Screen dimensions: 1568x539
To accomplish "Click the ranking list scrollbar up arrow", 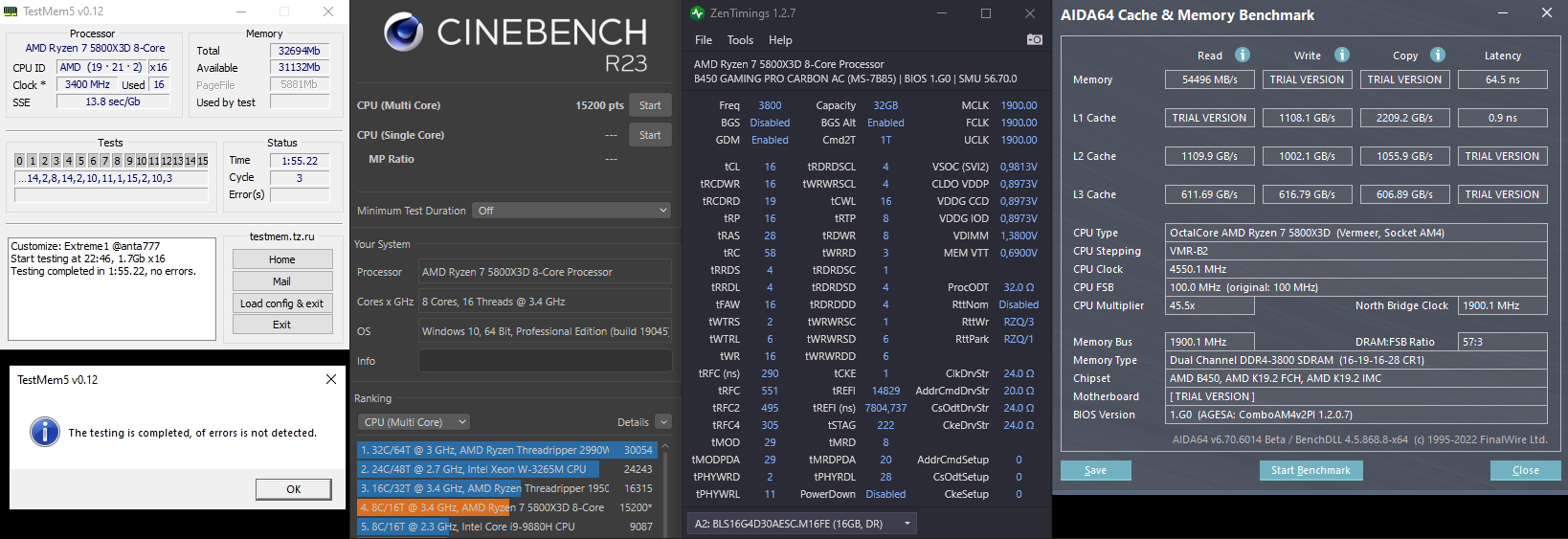I will pyautogui.click(x=665, y=446).
